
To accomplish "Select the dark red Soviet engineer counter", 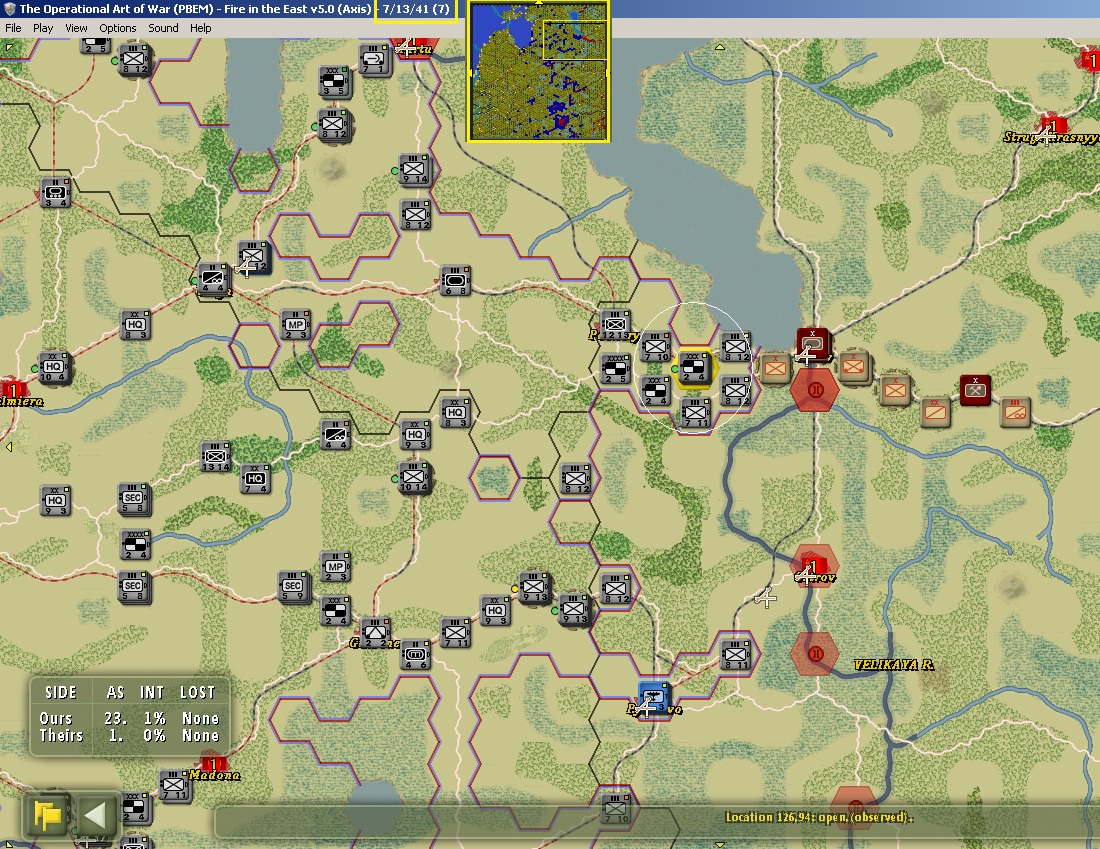I will coord(975,390).
